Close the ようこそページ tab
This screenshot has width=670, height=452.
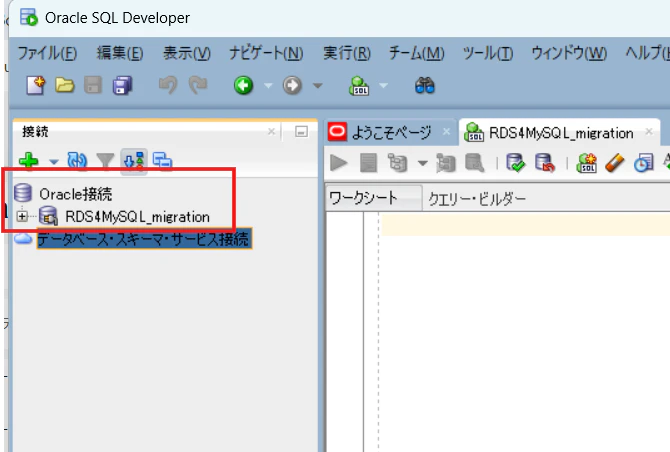pos(446,131)
